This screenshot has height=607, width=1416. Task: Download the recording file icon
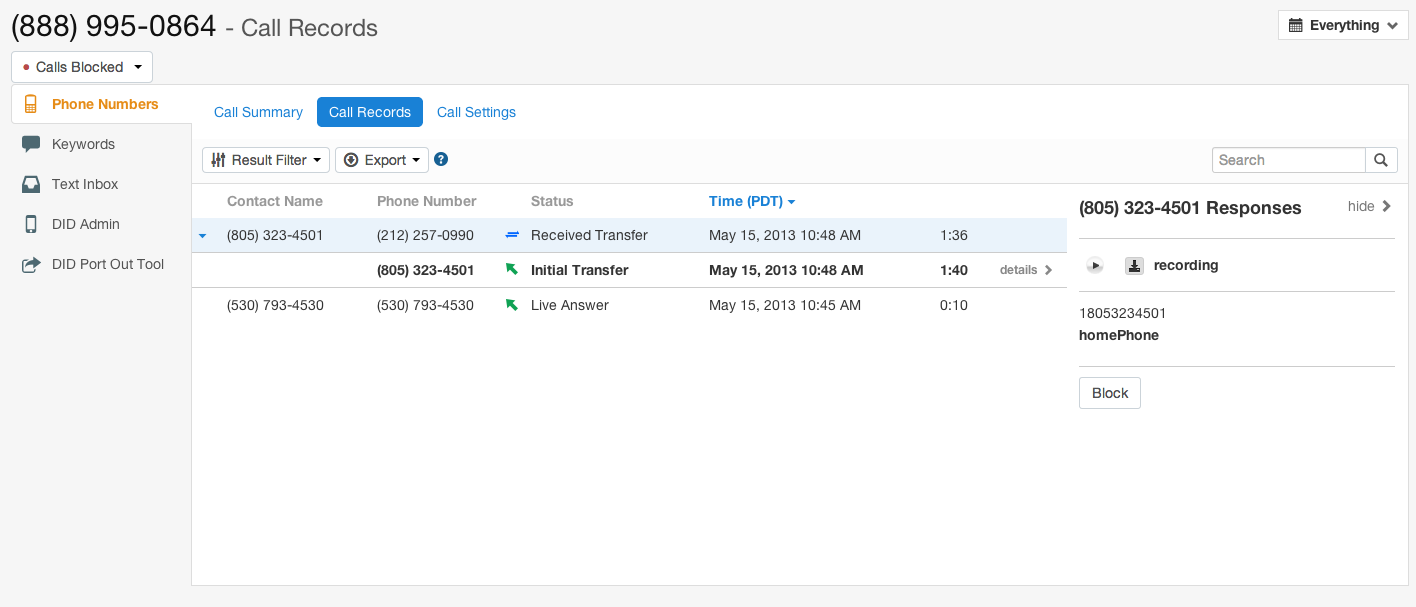pyautogui.click(x=1134, y=266)
